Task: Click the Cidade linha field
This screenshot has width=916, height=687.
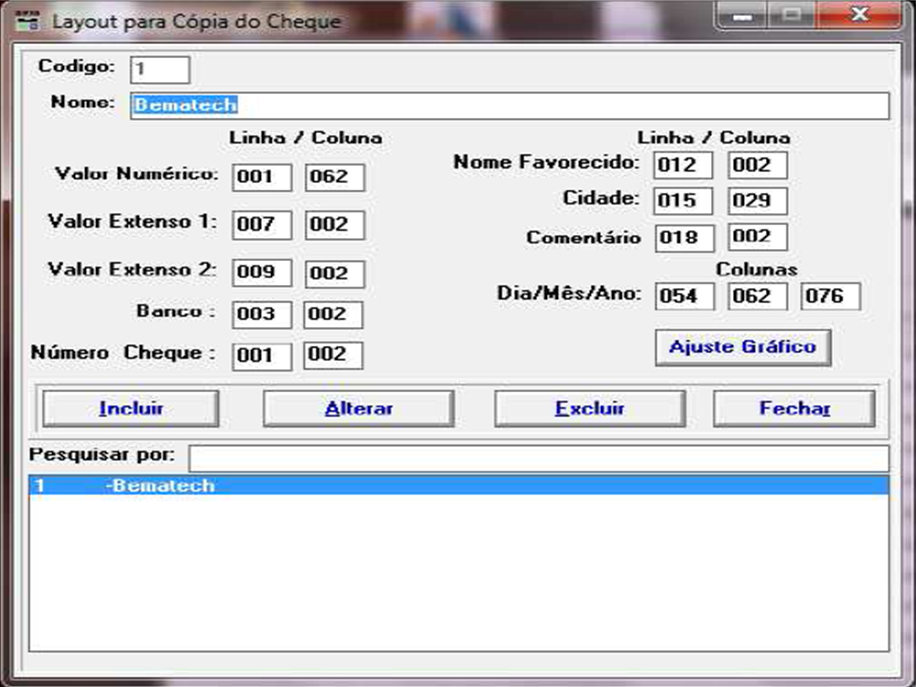Action: pyautogui.click(x=683, y=201)
